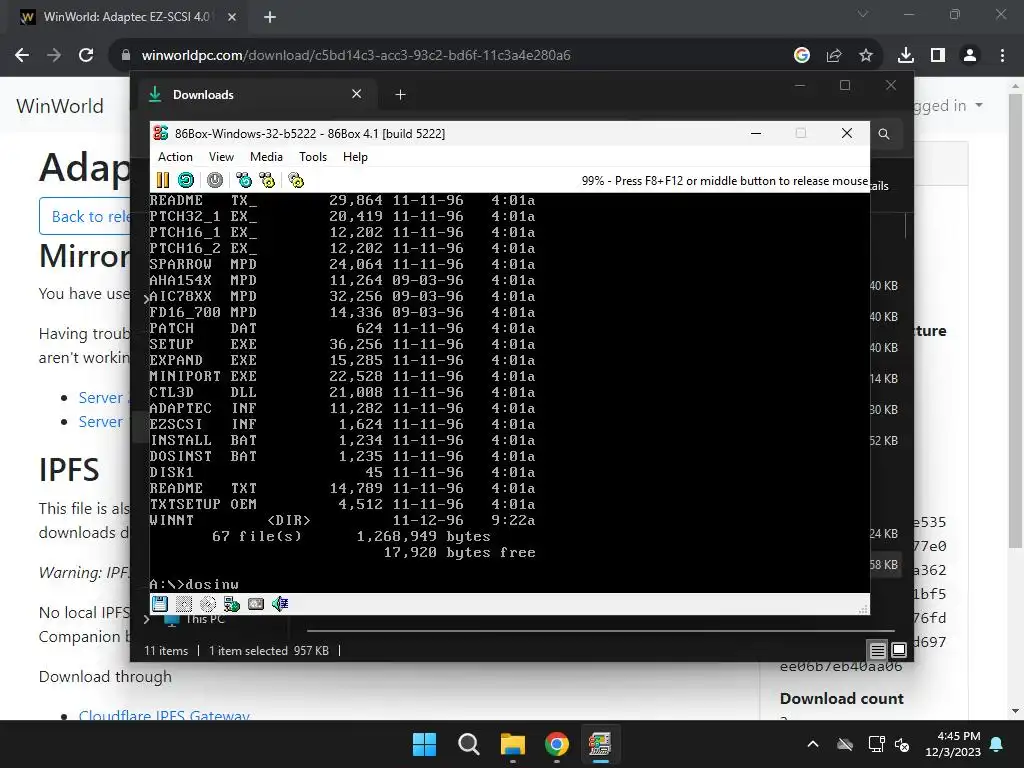Show hidden system tray icons
Image resolution: width=1024 pixels, height=768 pixels.
tap(813, 744)
